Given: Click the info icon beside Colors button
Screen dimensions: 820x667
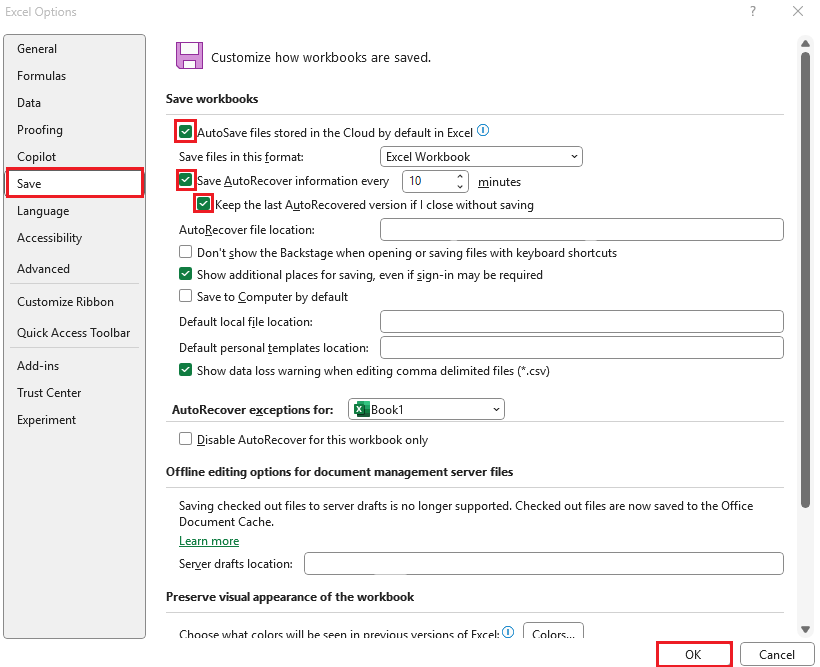Looking at the screenshot, I should [508, 631].
